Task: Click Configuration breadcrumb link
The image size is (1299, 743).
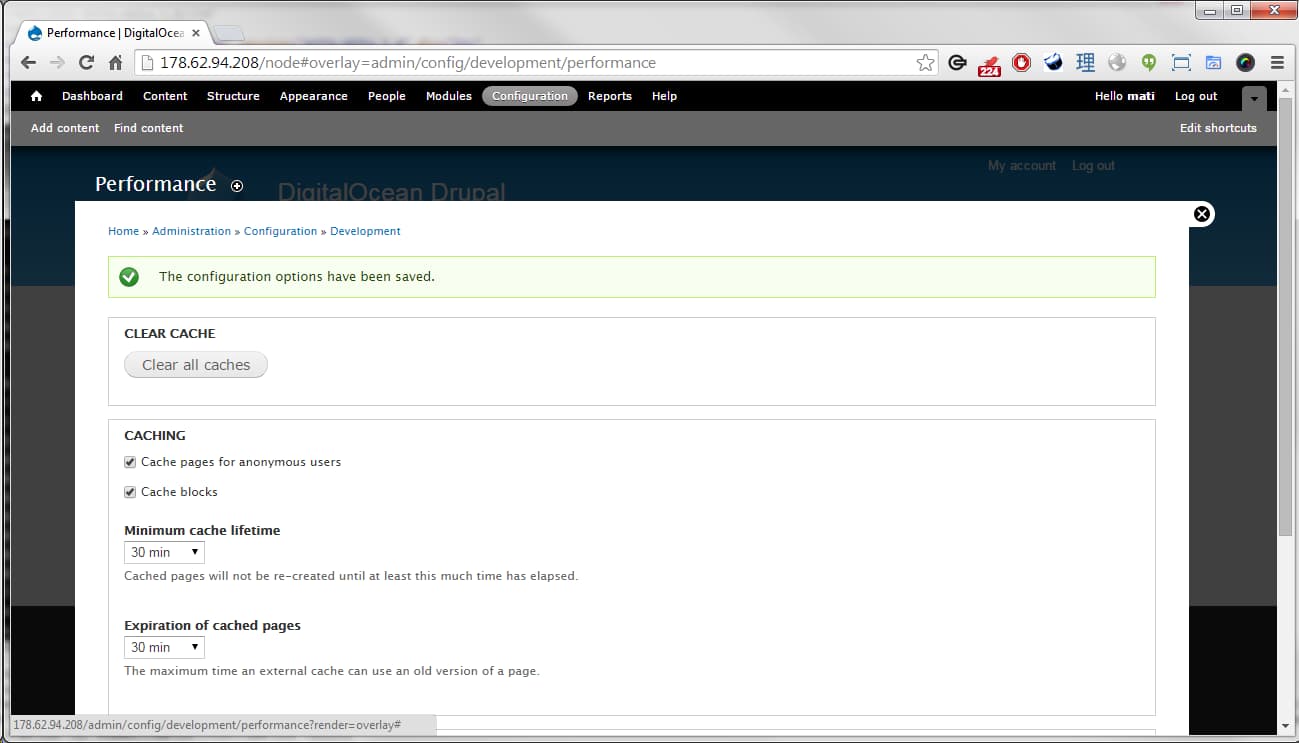Action: coord(280,231)
